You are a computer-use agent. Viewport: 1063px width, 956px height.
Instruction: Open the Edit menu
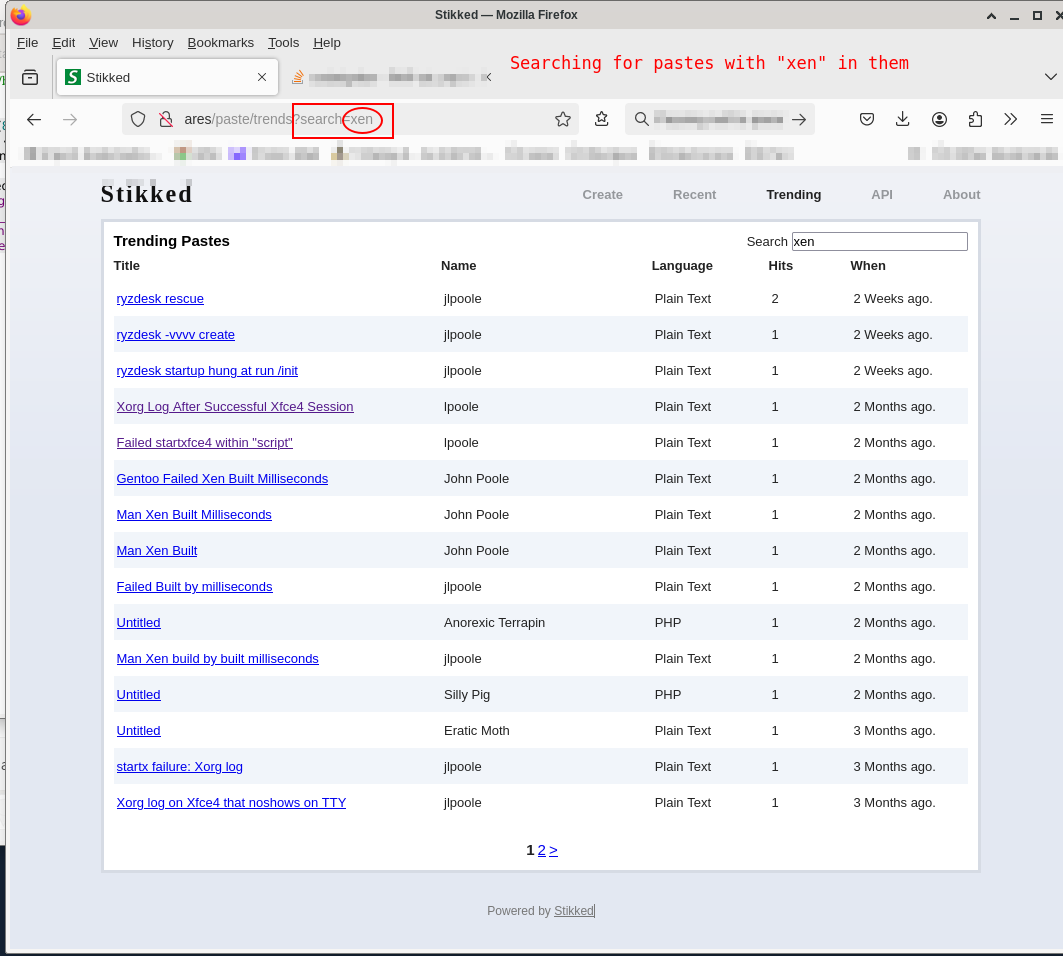pyautogui.click(x=64, y=43)
